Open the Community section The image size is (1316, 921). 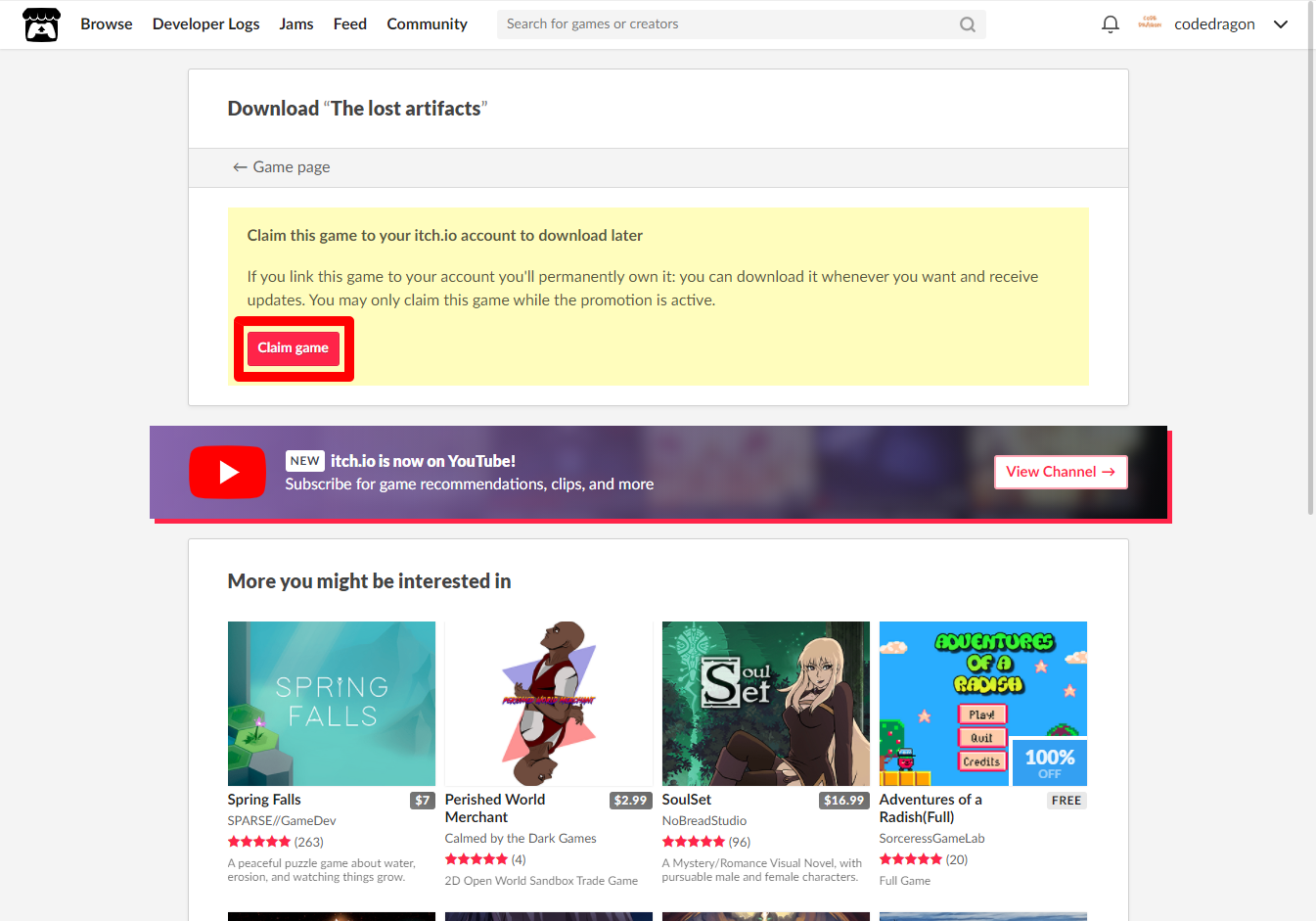427,24
